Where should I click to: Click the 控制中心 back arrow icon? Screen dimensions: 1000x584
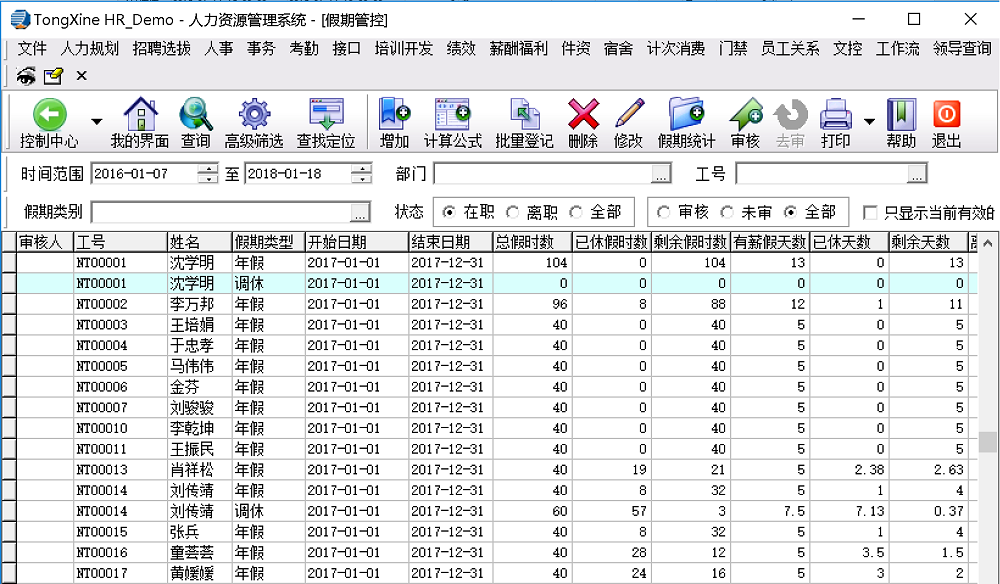click(49, 114)
